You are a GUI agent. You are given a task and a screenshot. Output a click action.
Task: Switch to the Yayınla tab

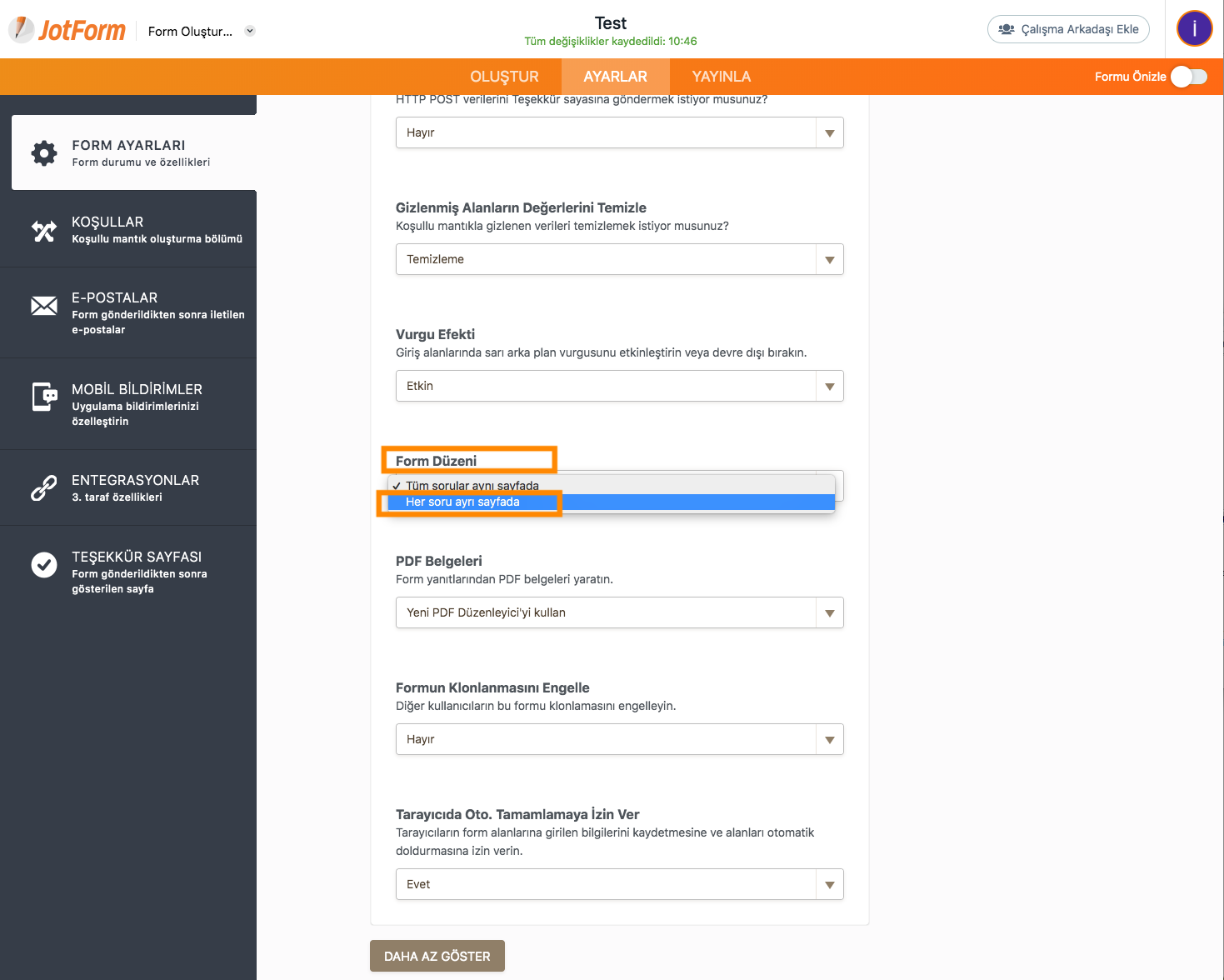point(721,77)
